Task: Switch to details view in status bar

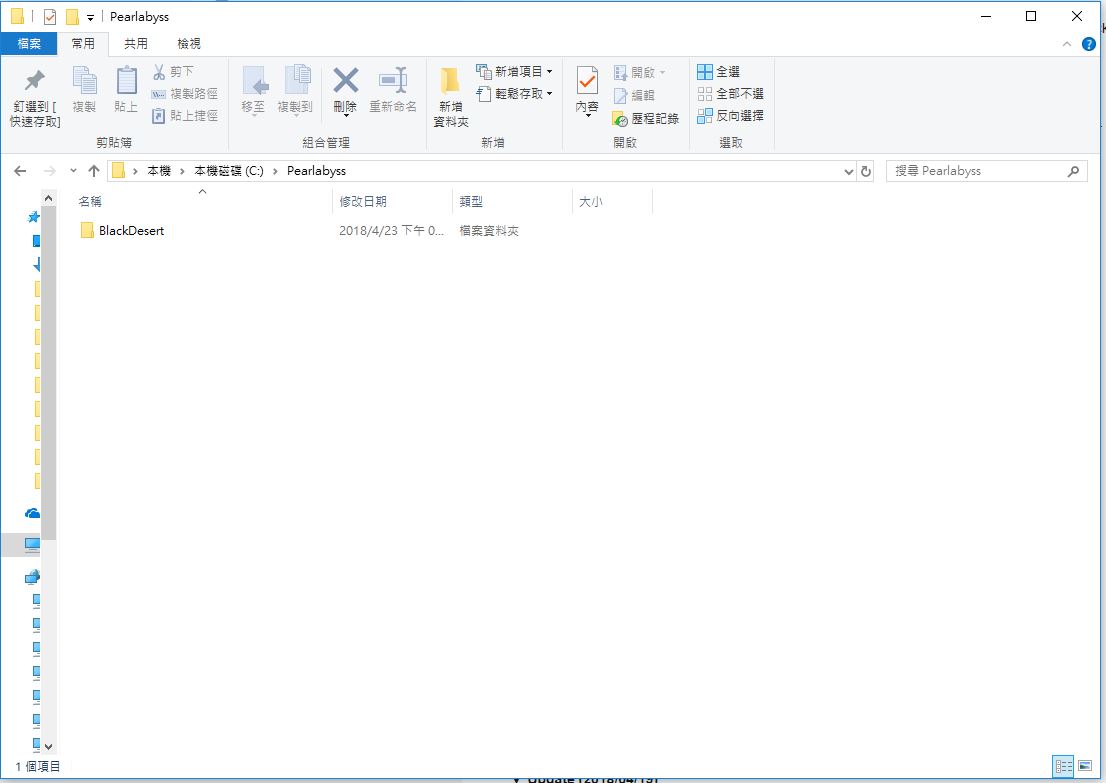Action: point(1063,766)
